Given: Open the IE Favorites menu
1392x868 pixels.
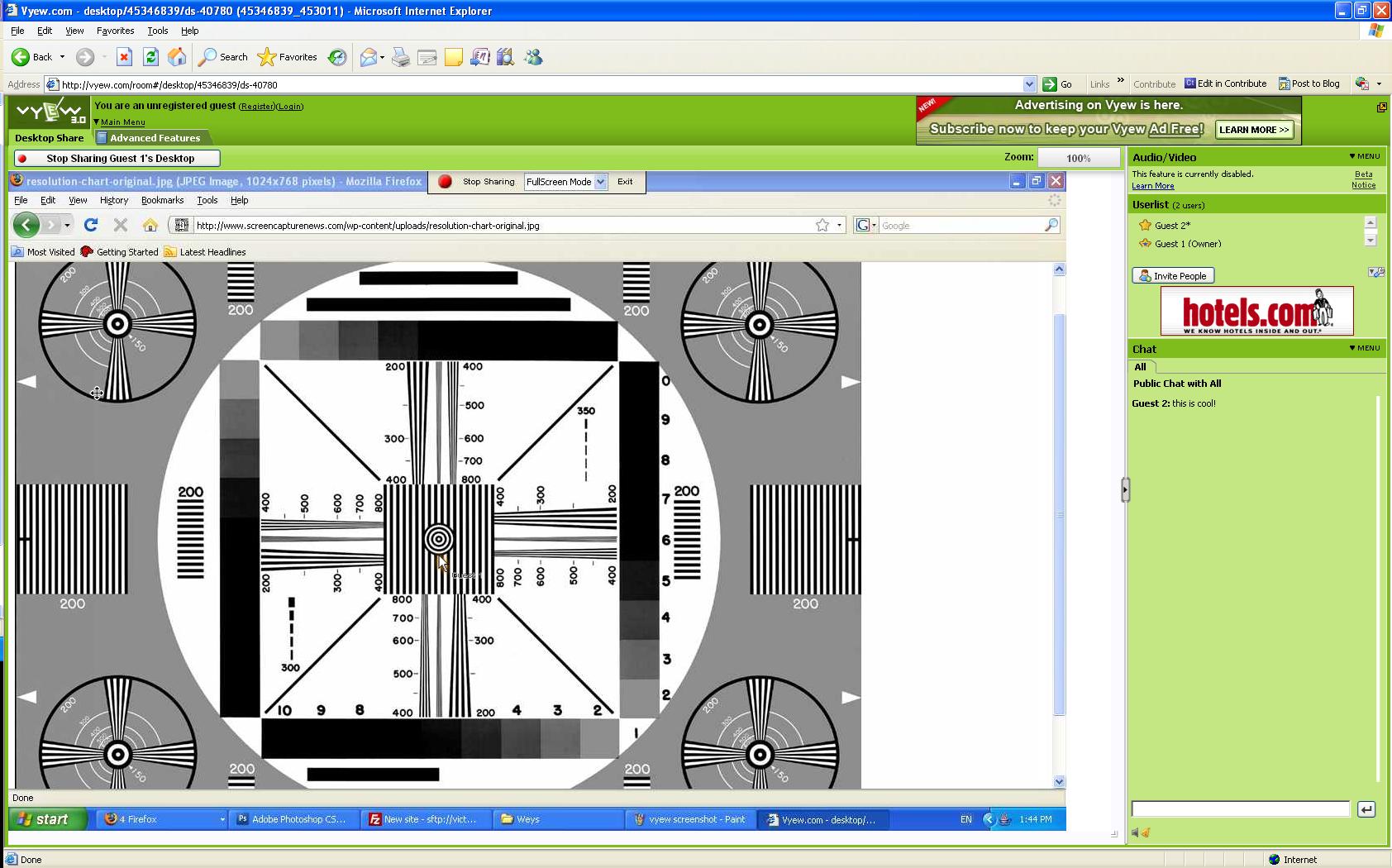Looking at the screenshot, I should click(x=115, y=31).
